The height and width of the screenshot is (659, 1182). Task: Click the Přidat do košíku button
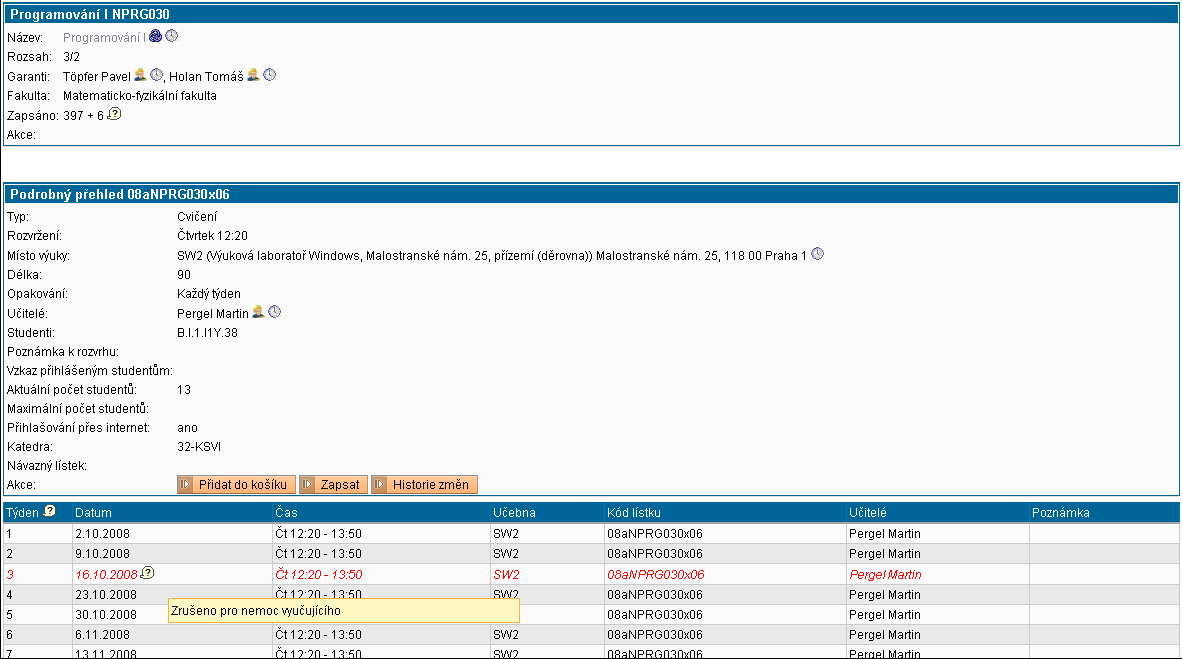point(236,485)
